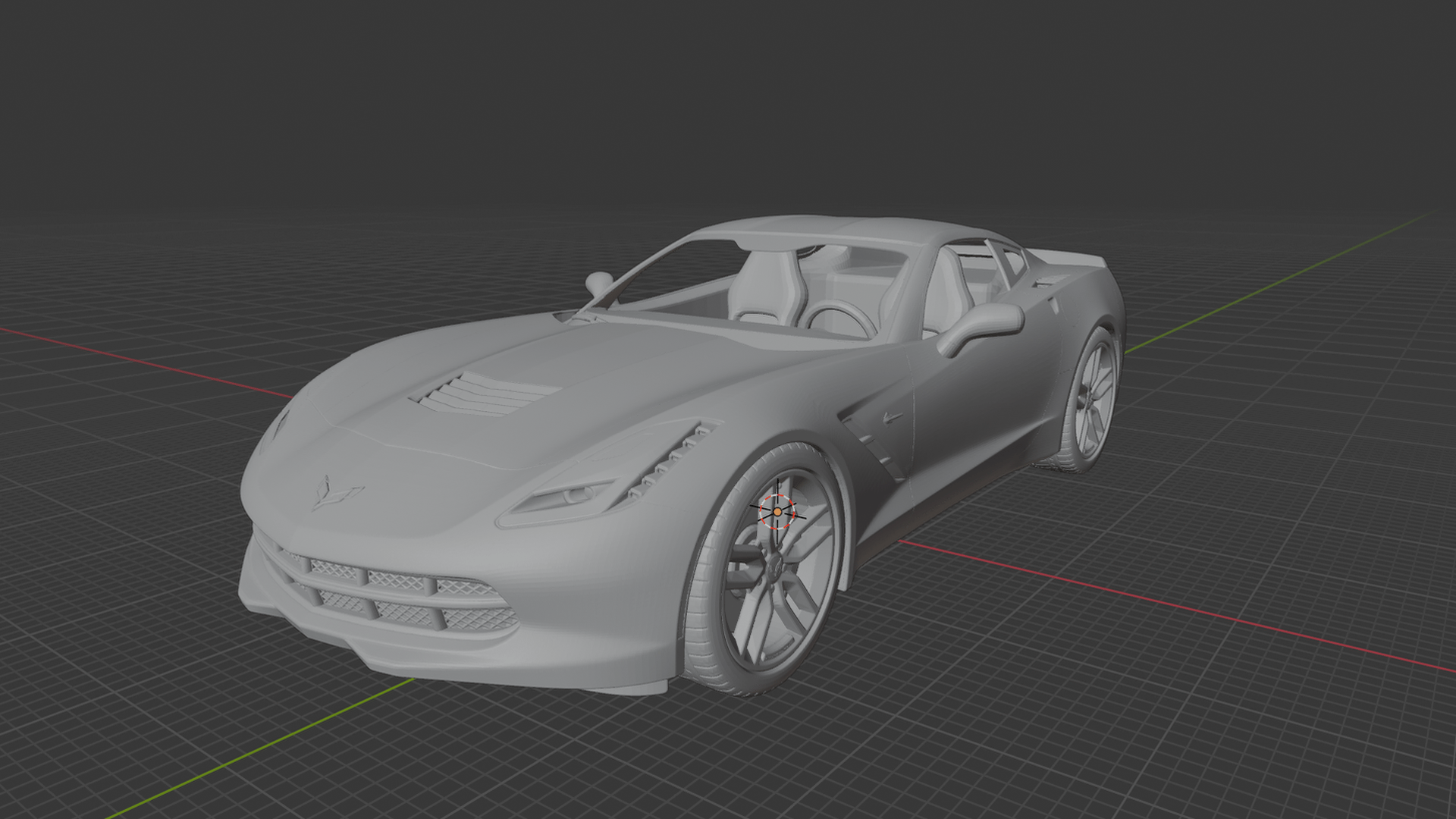
Task: Click the 3D cursor on the front wheel
Action: click(x=777, y=513)
